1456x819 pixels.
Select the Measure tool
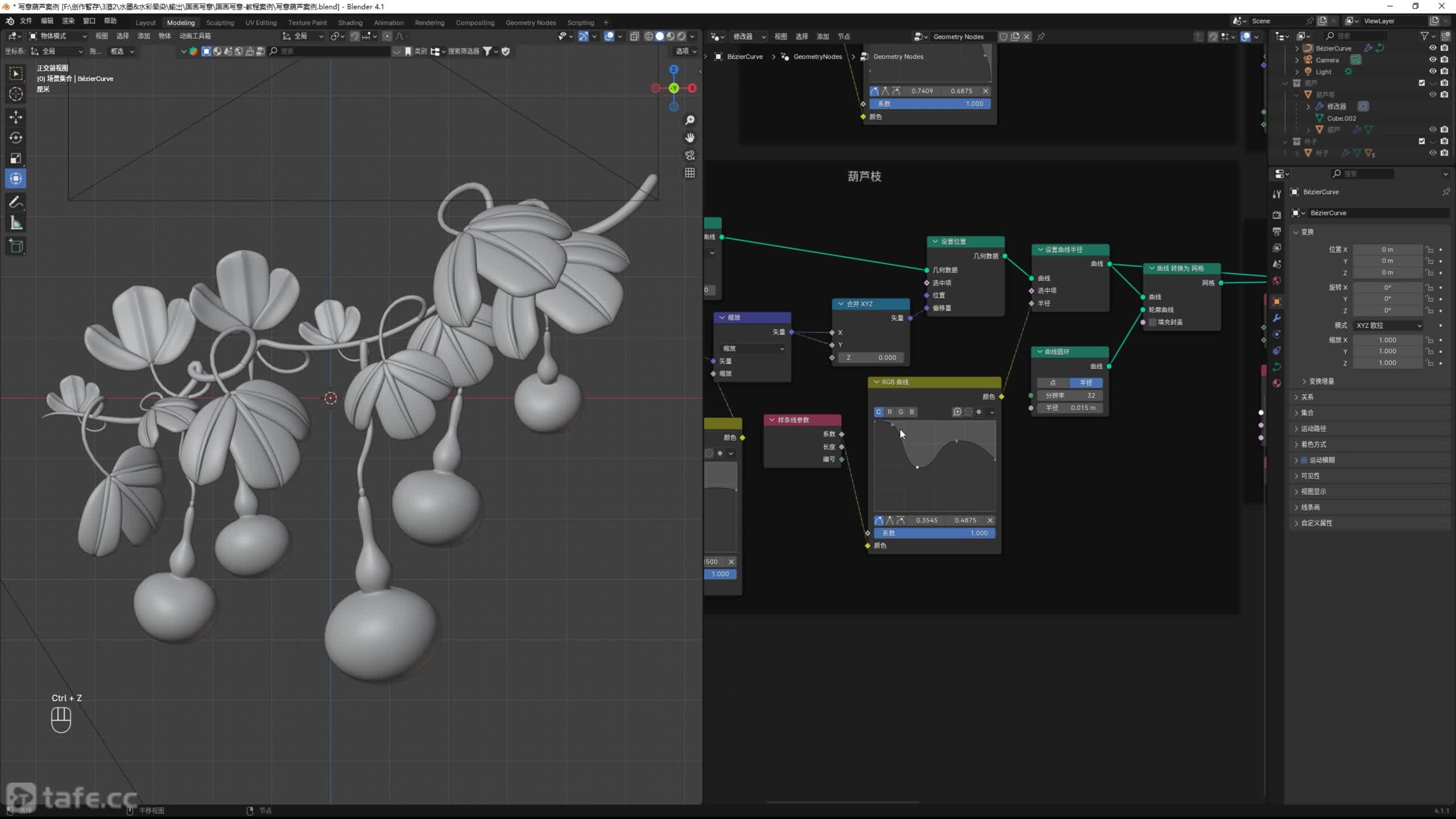click(x=16, y=224)
